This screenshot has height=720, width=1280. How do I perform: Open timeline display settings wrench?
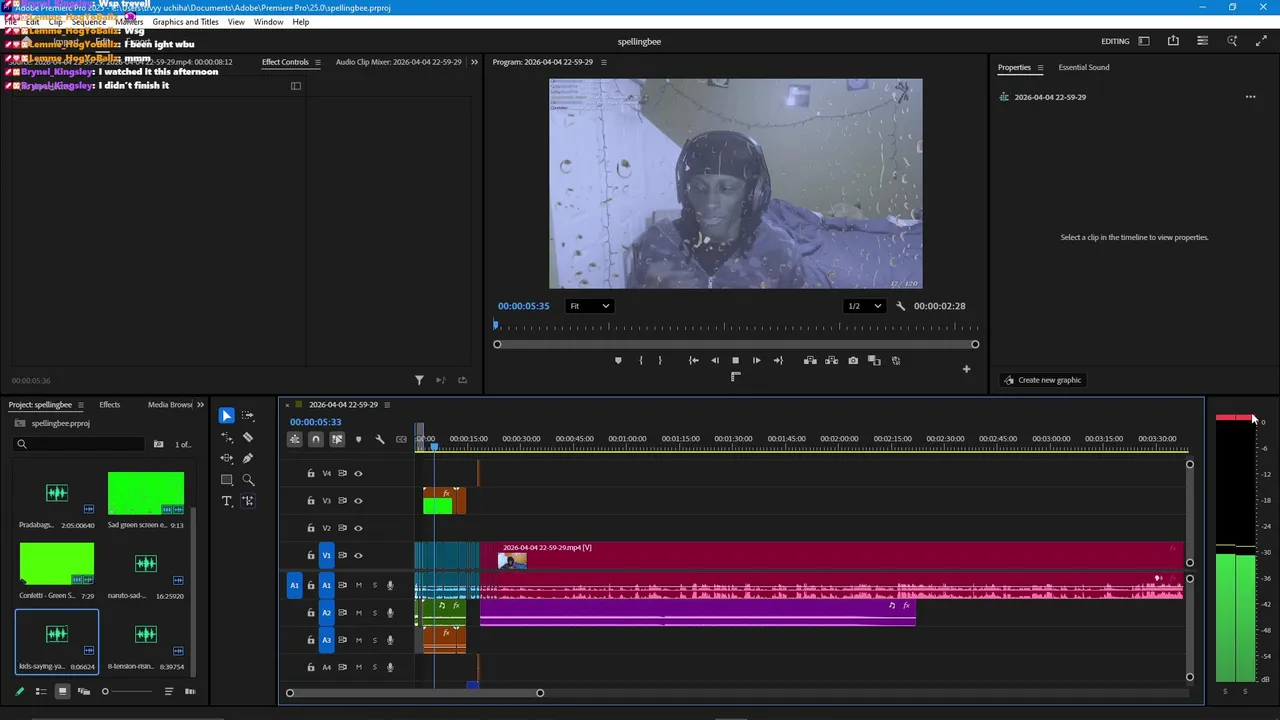(x=380, y=439)
